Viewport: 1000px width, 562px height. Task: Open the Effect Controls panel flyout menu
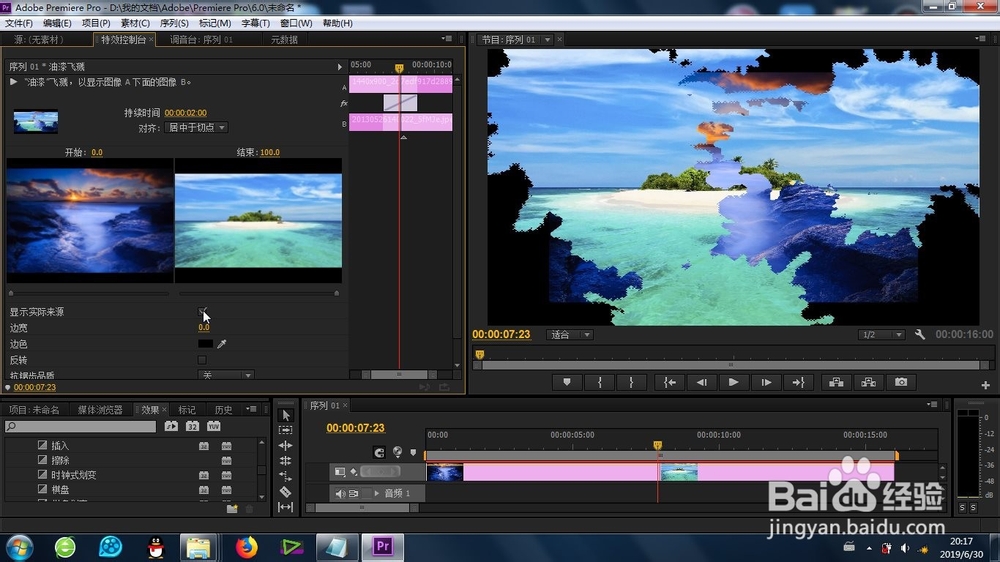(447, 39)
